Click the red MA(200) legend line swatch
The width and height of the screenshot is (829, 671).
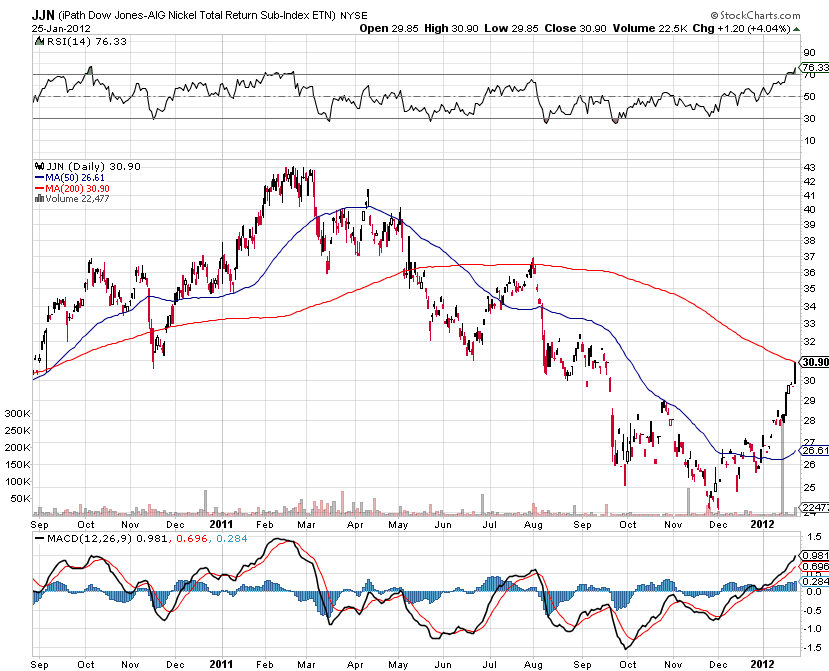click(40, 189)
